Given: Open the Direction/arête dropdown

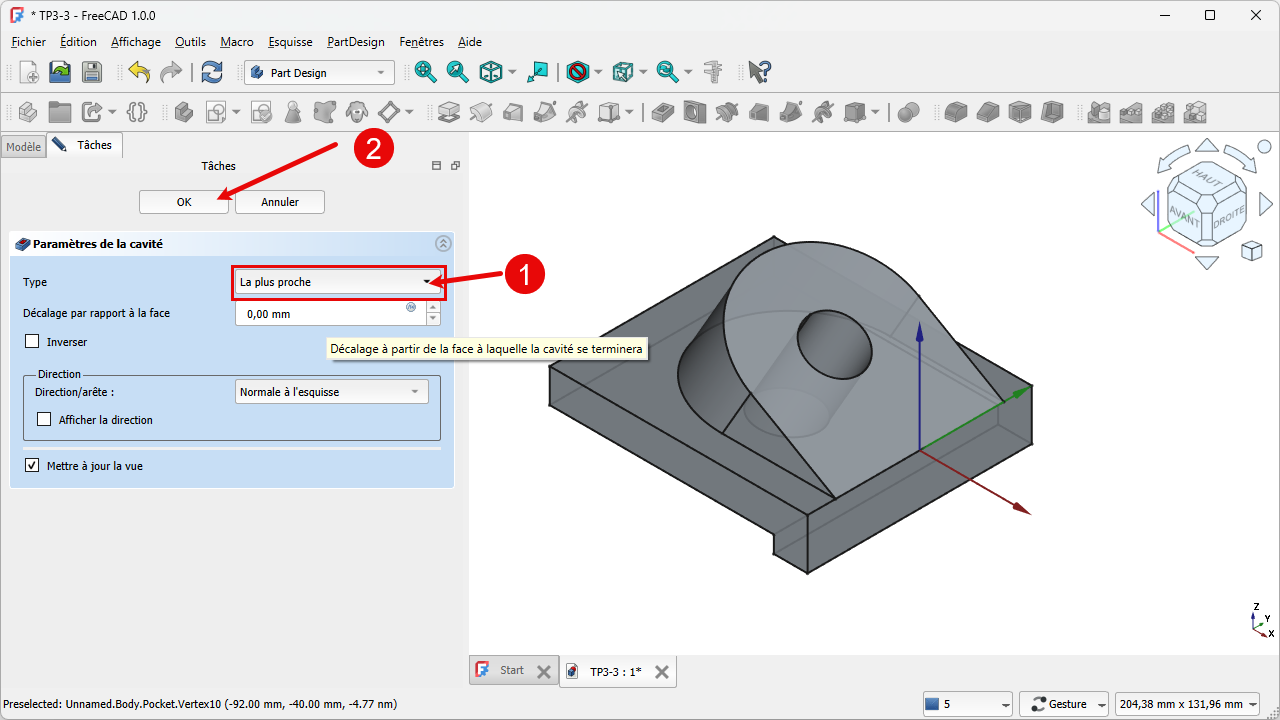Looking at the screenshot, I should coord(331,392).
